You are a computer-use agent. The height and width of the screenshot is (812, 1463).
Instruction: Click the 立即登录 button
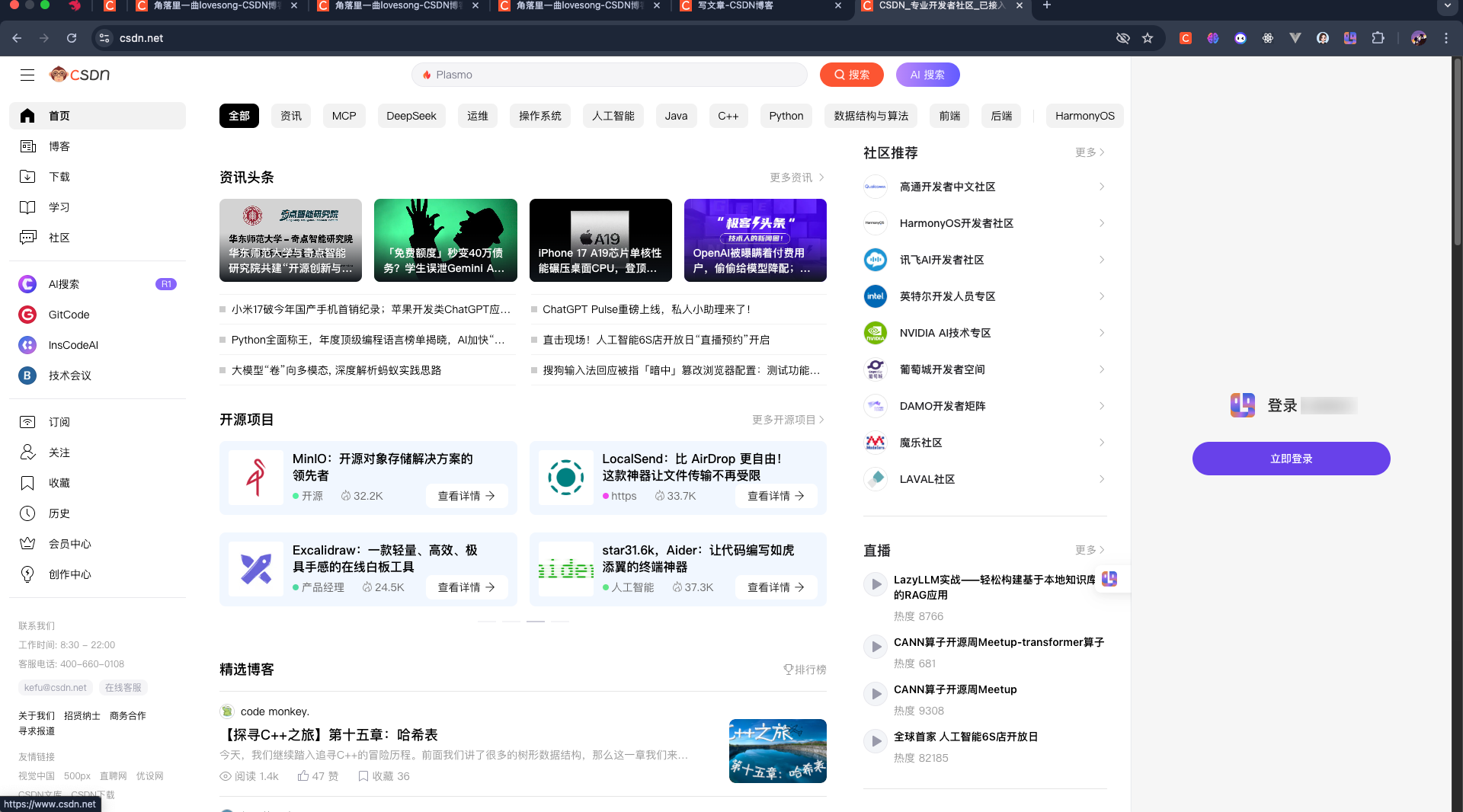click(1291, 459)
